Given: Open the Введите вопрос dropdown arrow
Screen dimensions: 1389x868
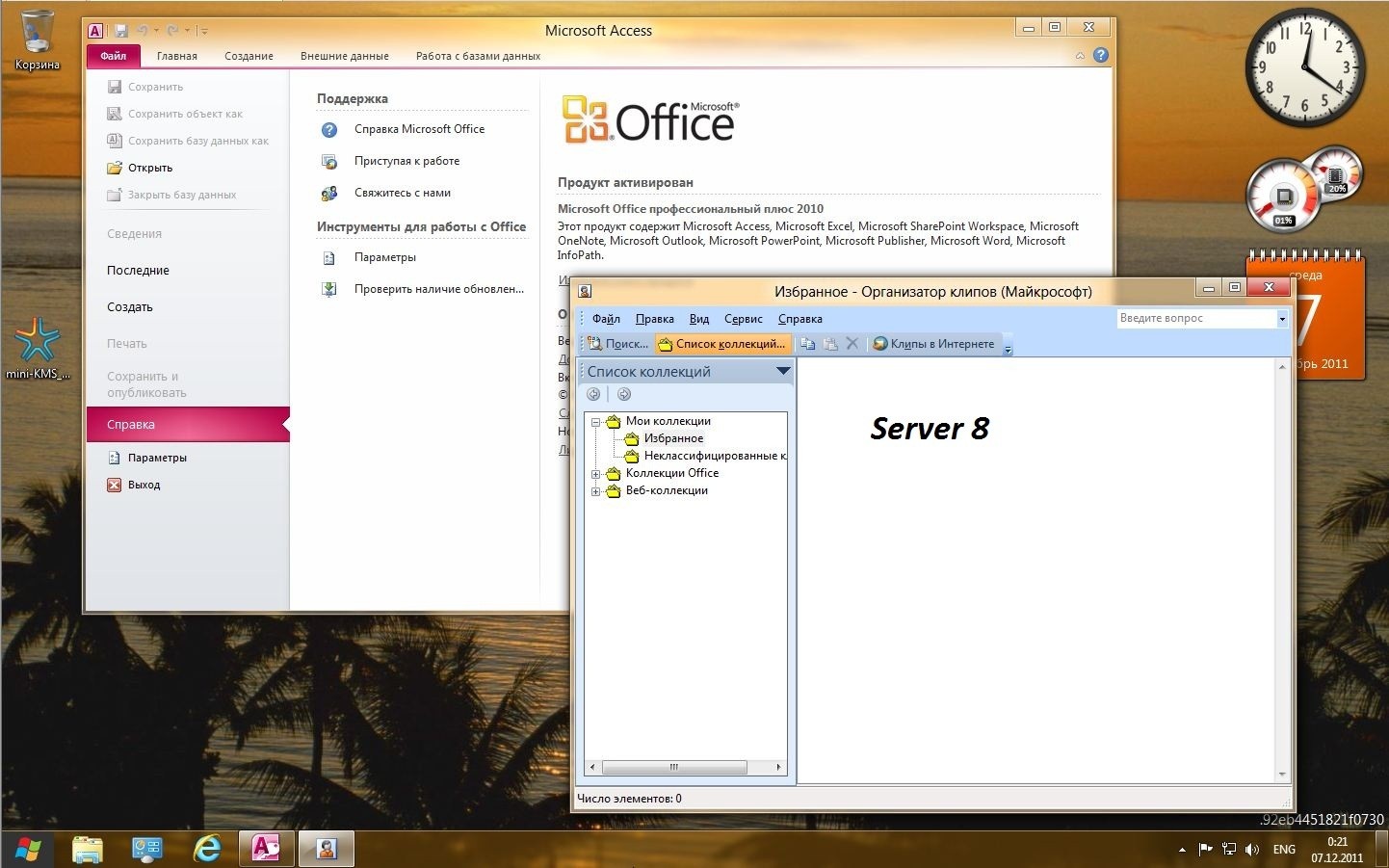Looking at the screenshot, I should tap(1282, 319).
